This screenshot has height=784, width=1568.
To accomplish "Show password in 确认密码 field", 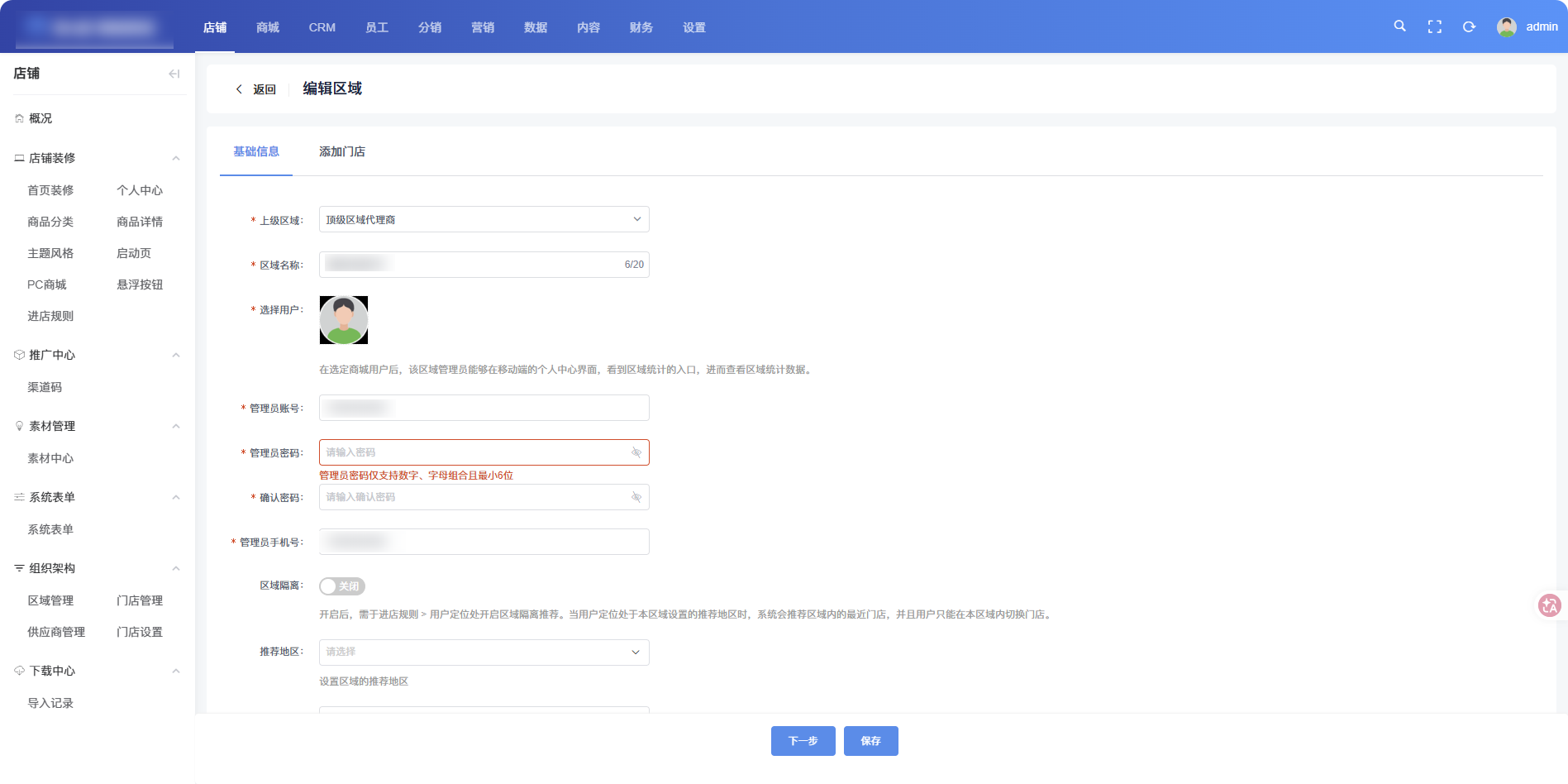I will pos(636,497).
